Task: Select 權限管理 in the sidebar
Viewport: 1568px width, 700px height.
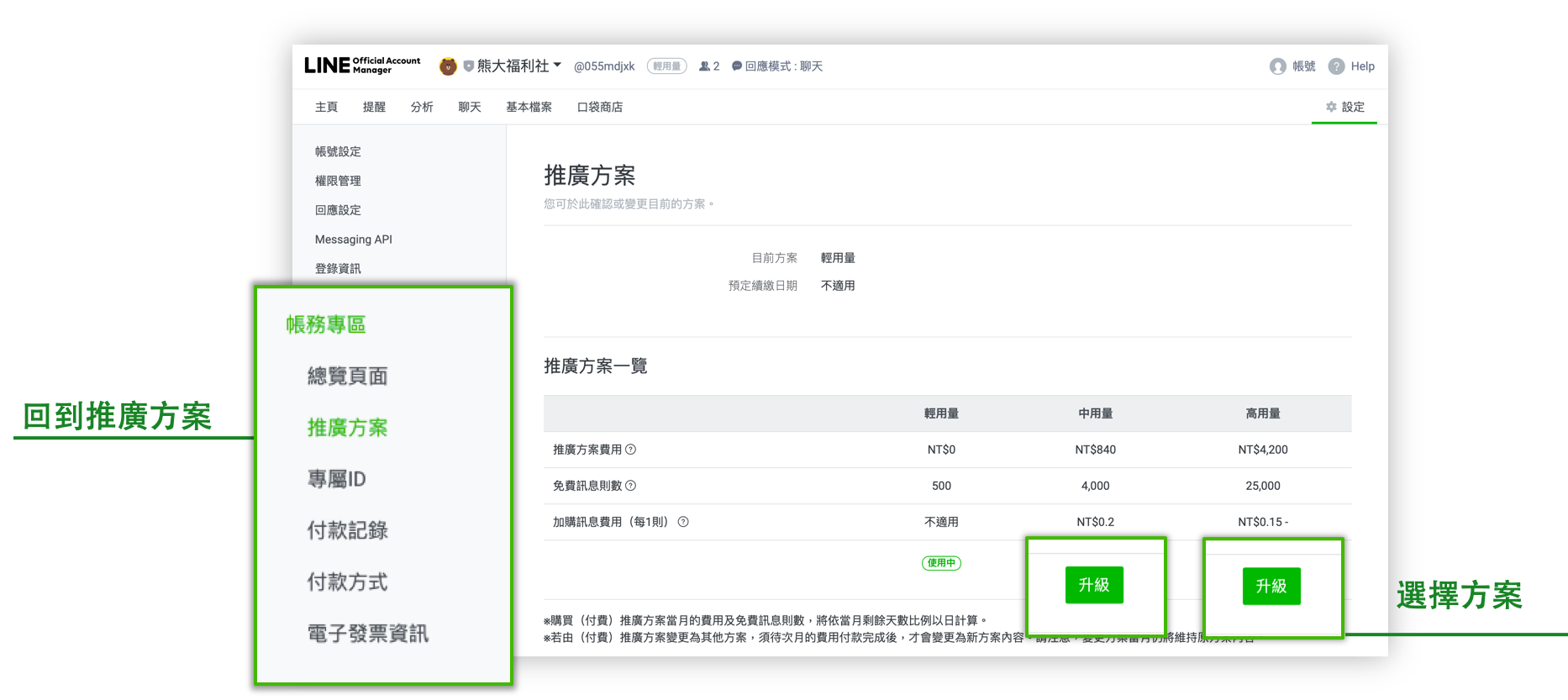Action: 338,181
